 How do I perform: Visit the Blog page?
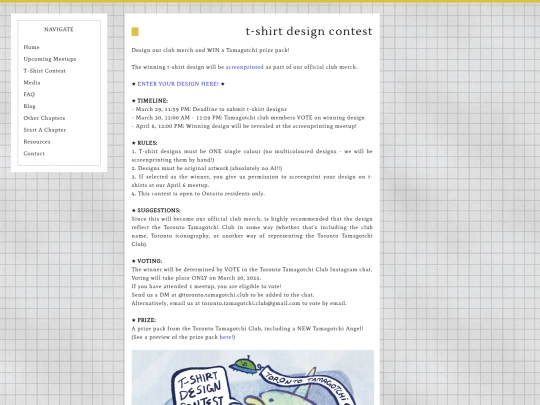point(30,106)
